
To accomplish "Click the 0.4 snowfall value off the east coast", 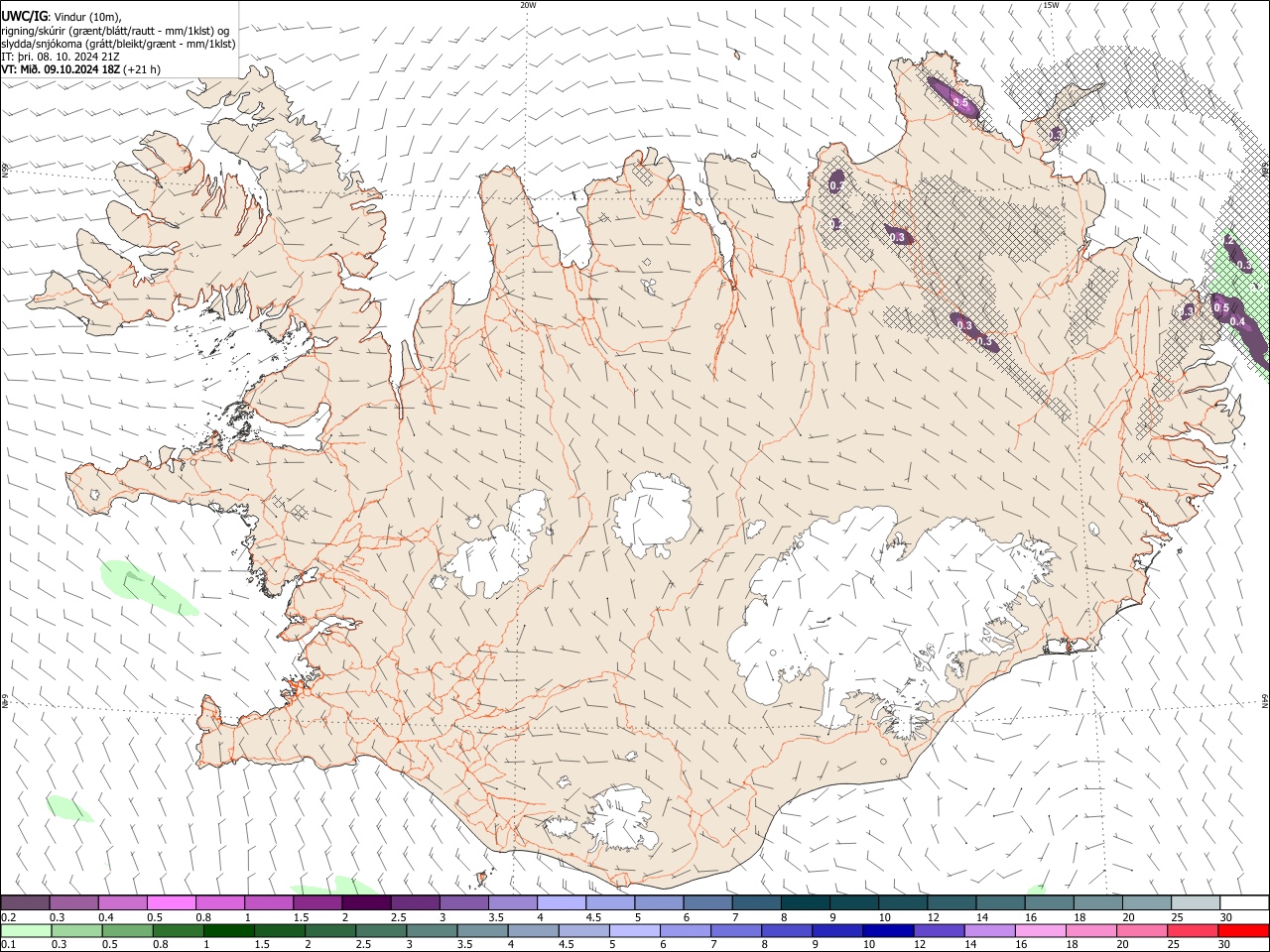I will click(1237, 321).
